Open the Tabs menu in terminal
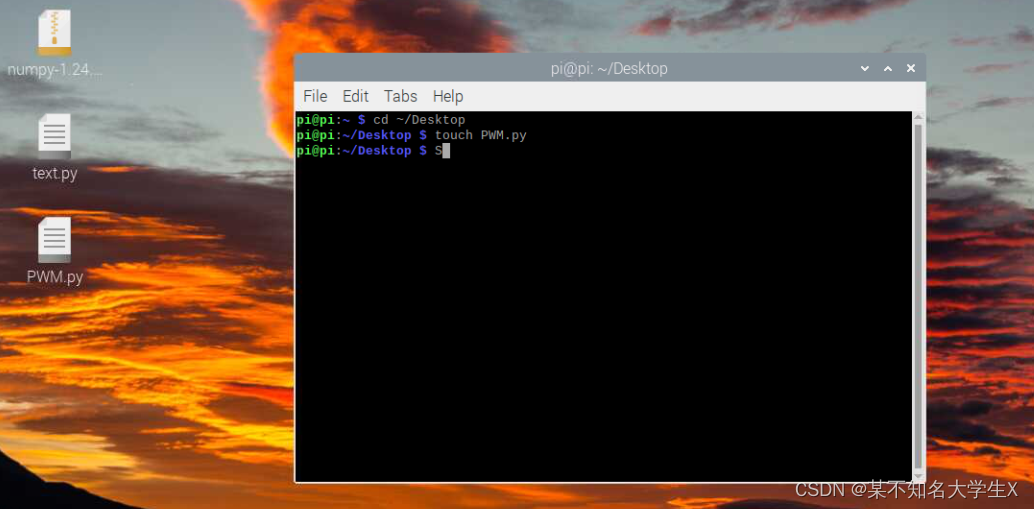 (x=400, y=96)
